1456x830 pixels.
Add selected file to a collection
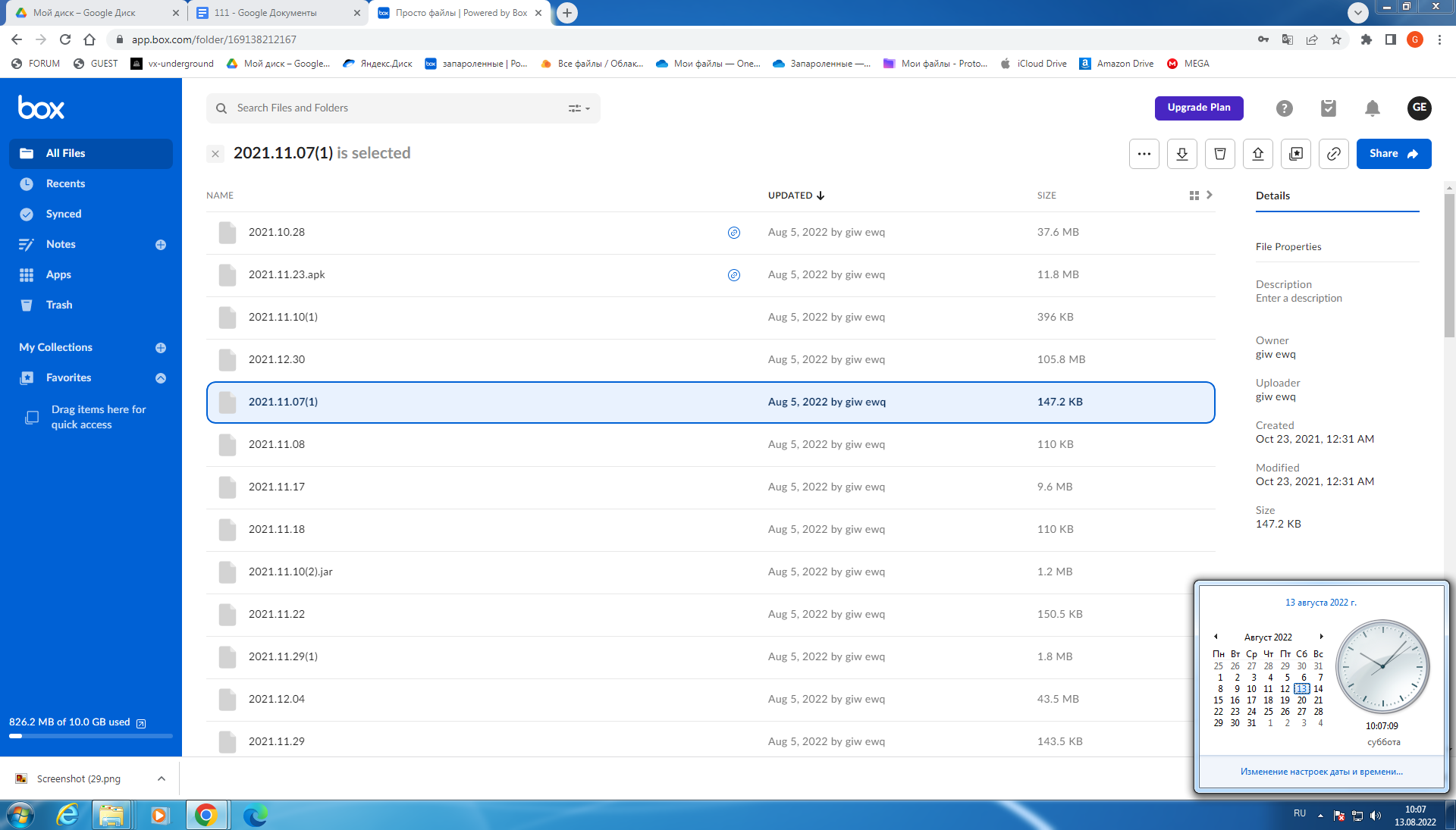tap(1295, 154)
